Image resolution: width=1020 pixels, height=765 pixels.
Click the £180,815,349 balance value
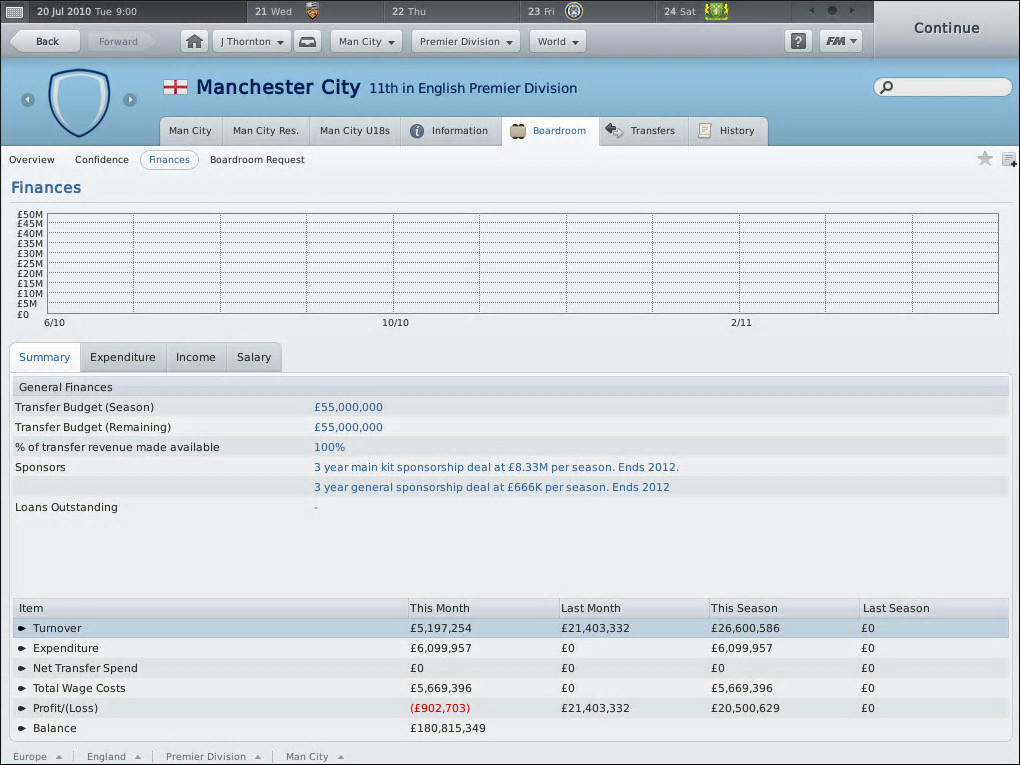click(448, 729)
